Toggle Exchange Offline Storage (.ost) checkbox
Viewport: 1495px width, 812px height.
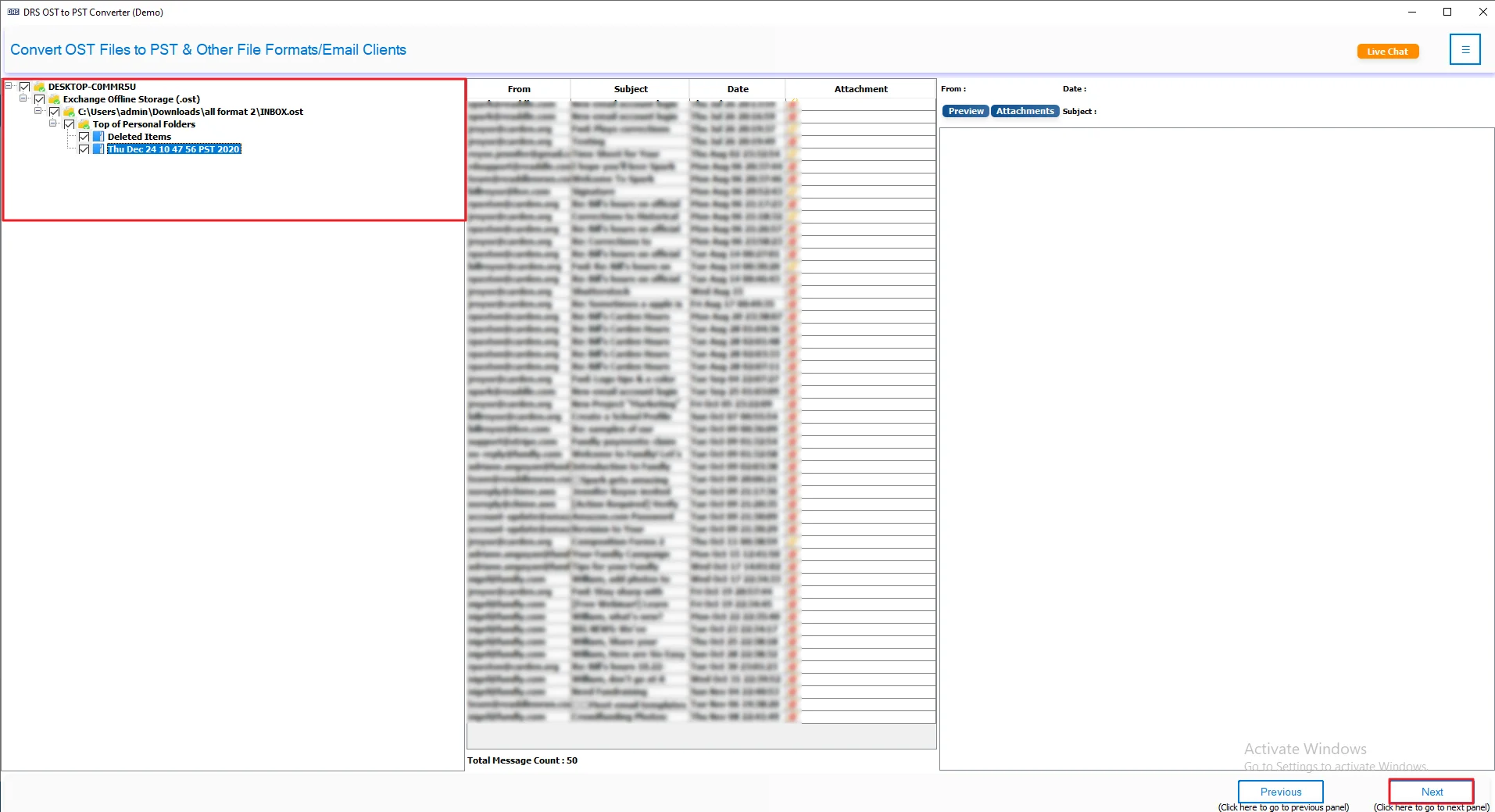click(x=39, y=99)
